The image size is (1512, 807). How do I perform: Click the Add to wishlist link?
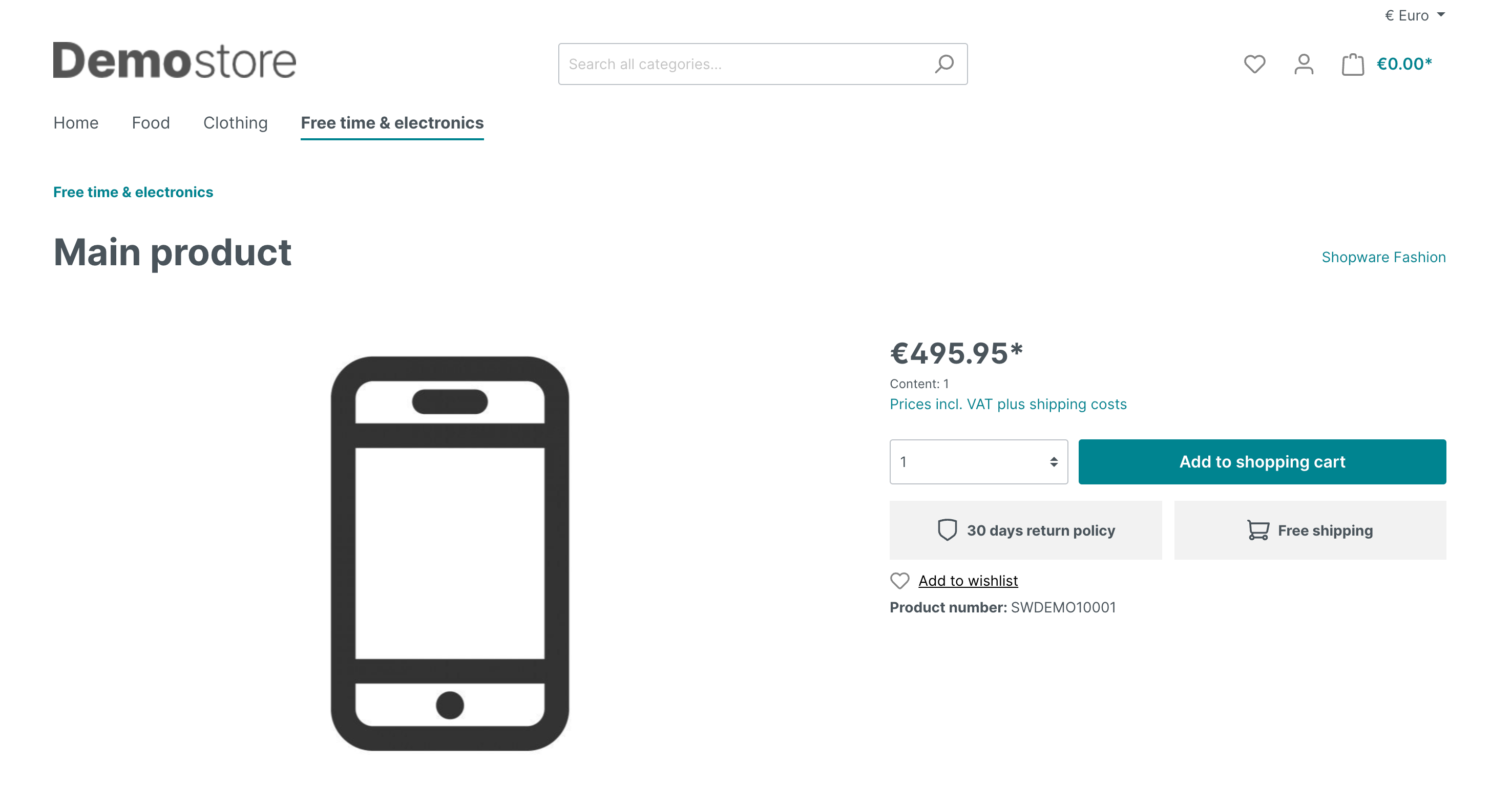pos(967,580)
